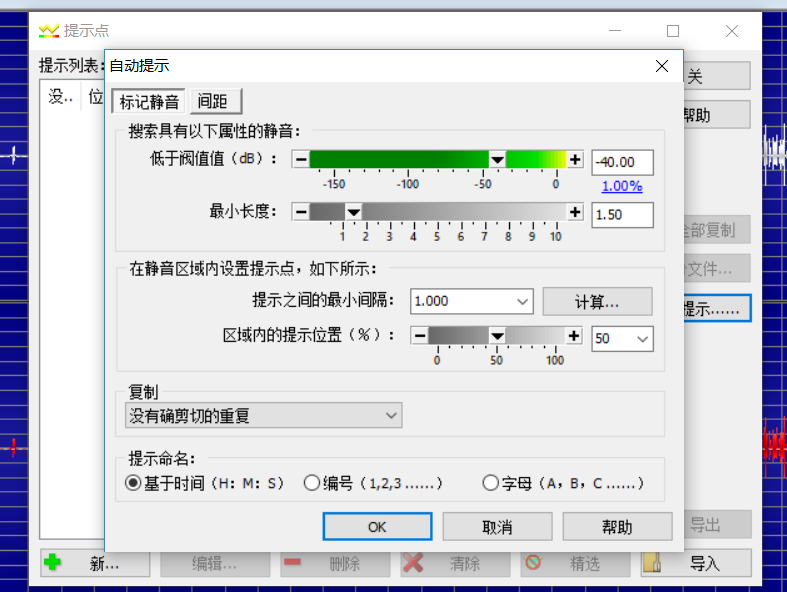Click the plus icon on minimum length slider
Image resolution: width=787 pixels, height=592 pixels.
(x=575, y=212)
